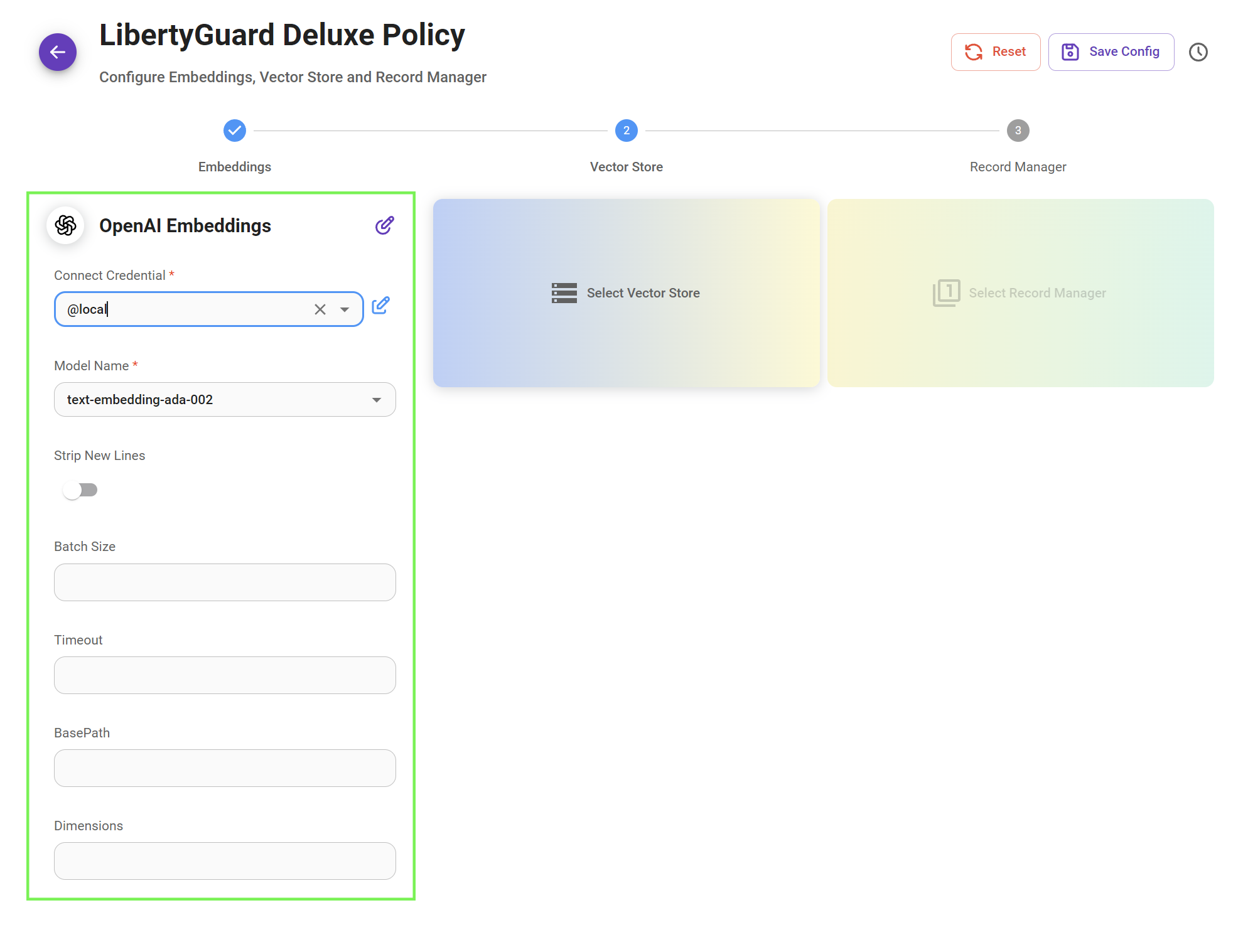Click the vector store database icon
The image size is (1243, 952).
564,293
